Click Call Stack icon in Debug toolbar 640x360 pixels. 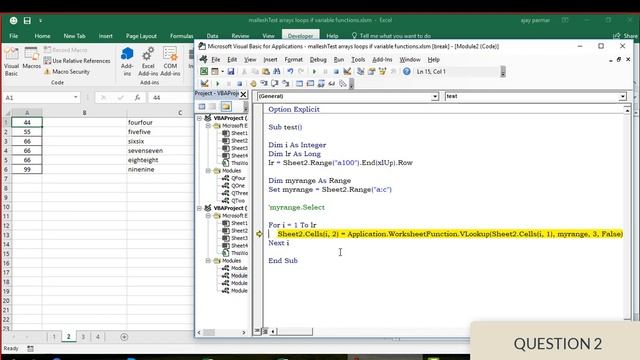[343, 84]
